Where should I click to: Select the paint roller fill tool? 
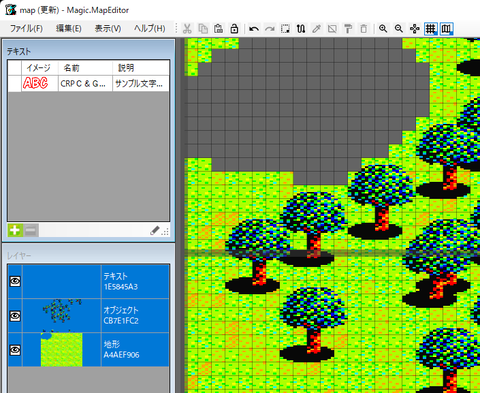click(348, 29)
